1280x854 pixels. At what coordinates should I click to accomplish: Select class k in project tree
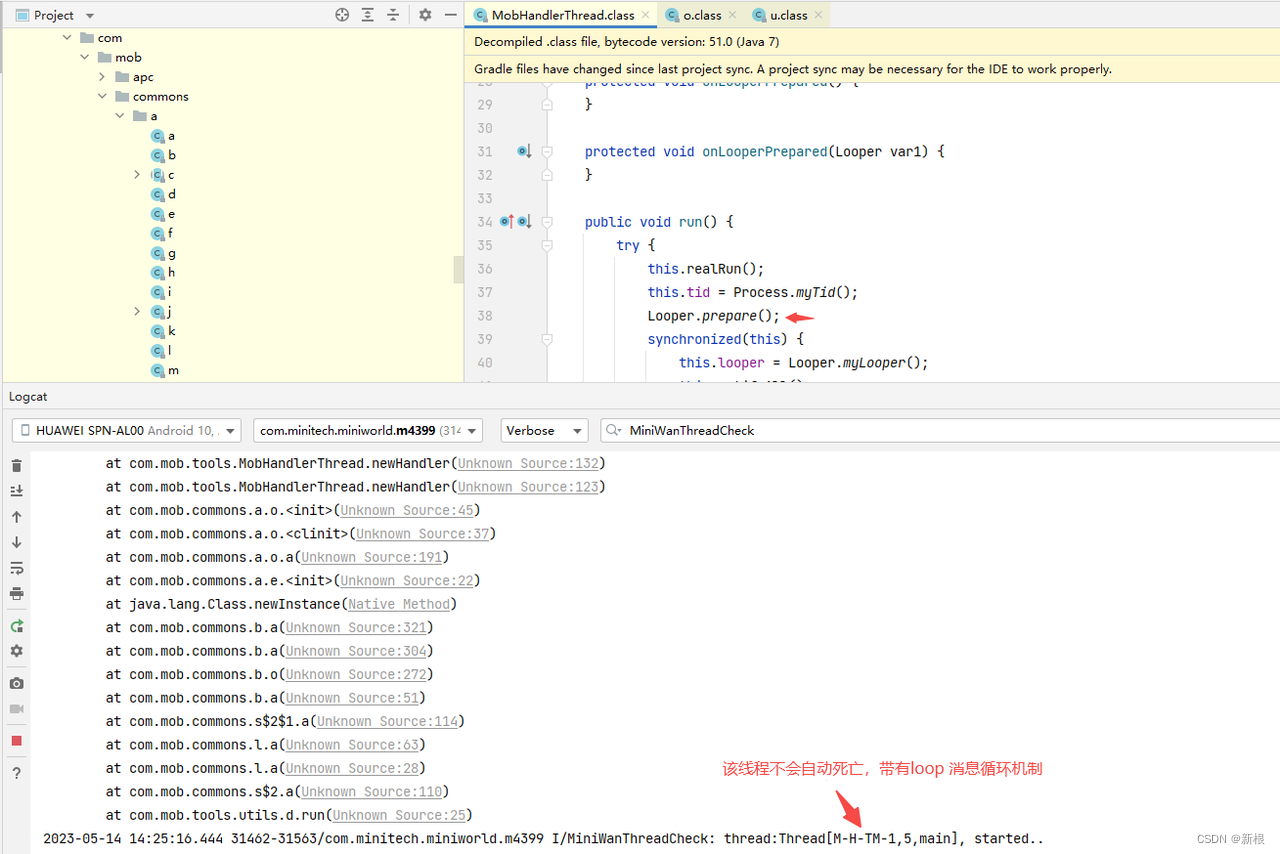coord(163,331)
